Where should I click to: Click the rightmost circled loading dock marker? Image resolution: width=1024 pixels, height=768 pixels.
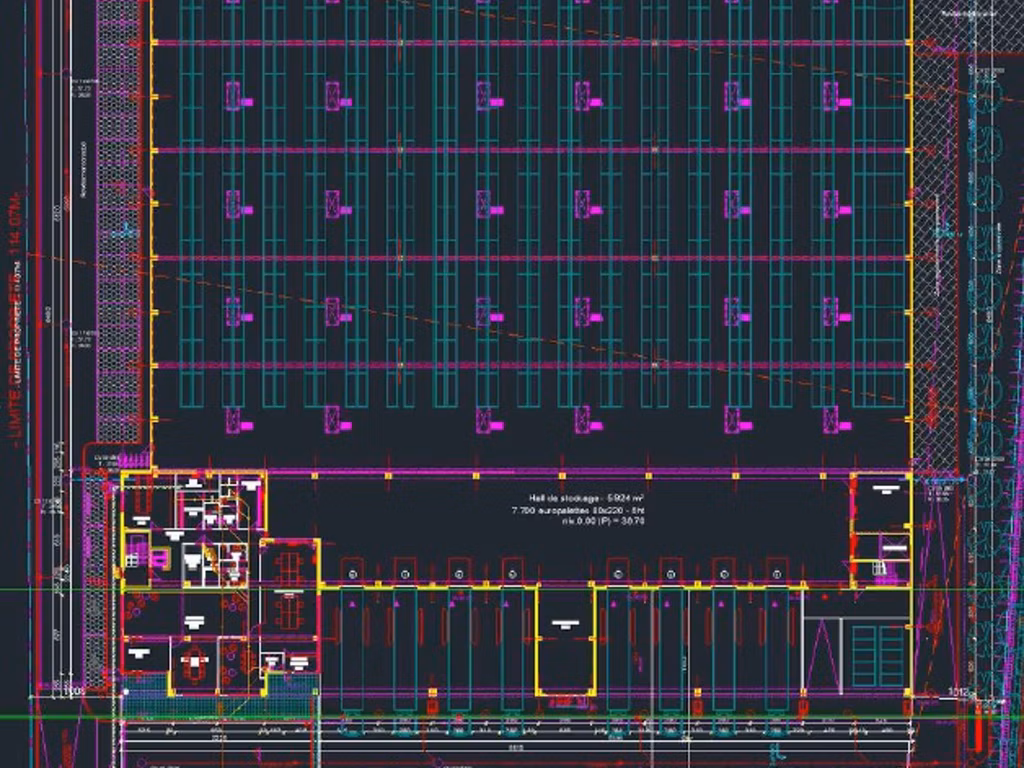(776, 574)
